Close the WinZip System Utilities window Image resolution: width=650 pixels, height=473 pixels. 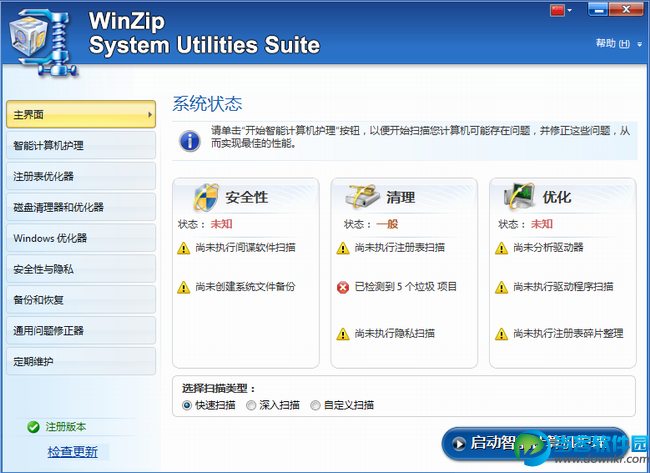point(627,9)
